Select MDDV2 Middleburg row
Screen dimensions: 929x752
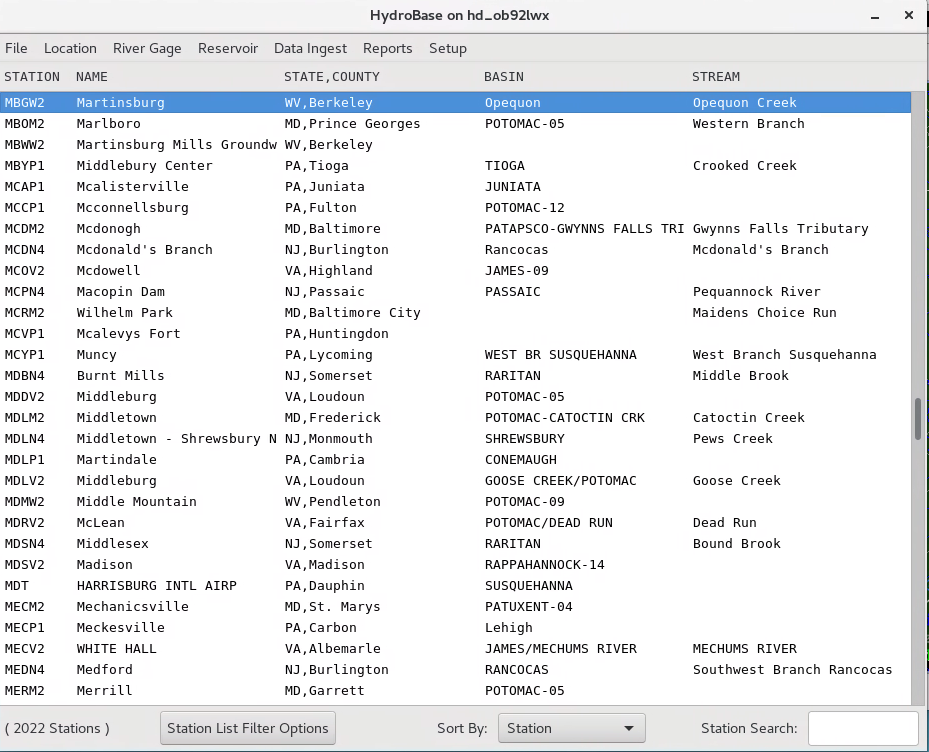[455, 396]
